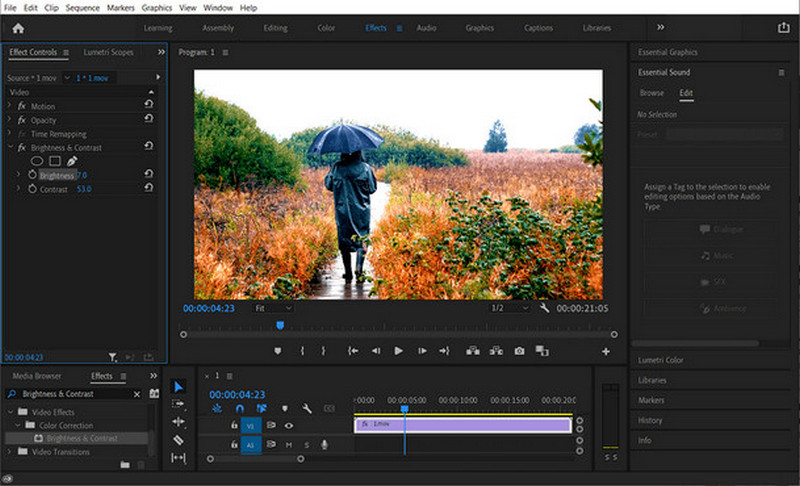Set Mark In point
800x486 pixels.
pos(302,351)
